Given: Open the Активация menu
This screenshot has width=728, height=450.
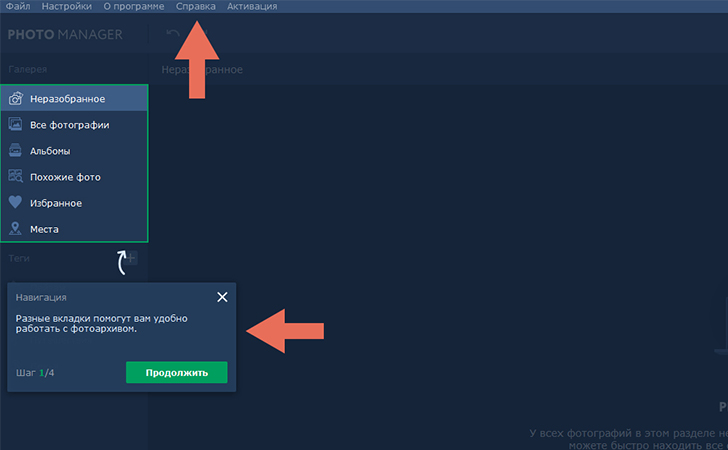Looking at the screenshot, I should (252, 7).
